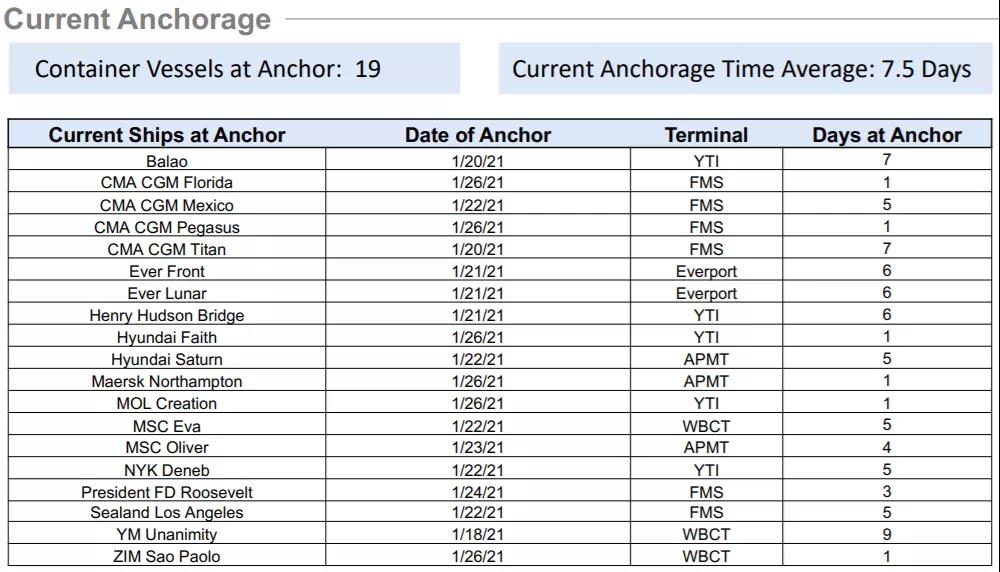Screen dimensions: 1000x572
Task: Click the Date of Anchor column header
Action: tap(478, 135)
